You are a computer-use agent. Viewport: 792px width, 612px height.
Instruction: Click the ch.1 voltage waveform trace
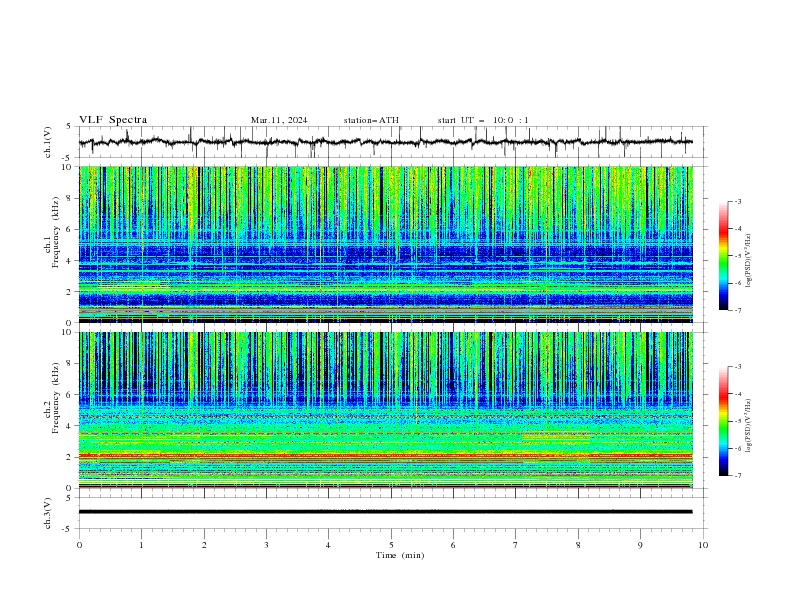(x=385, y=142)
